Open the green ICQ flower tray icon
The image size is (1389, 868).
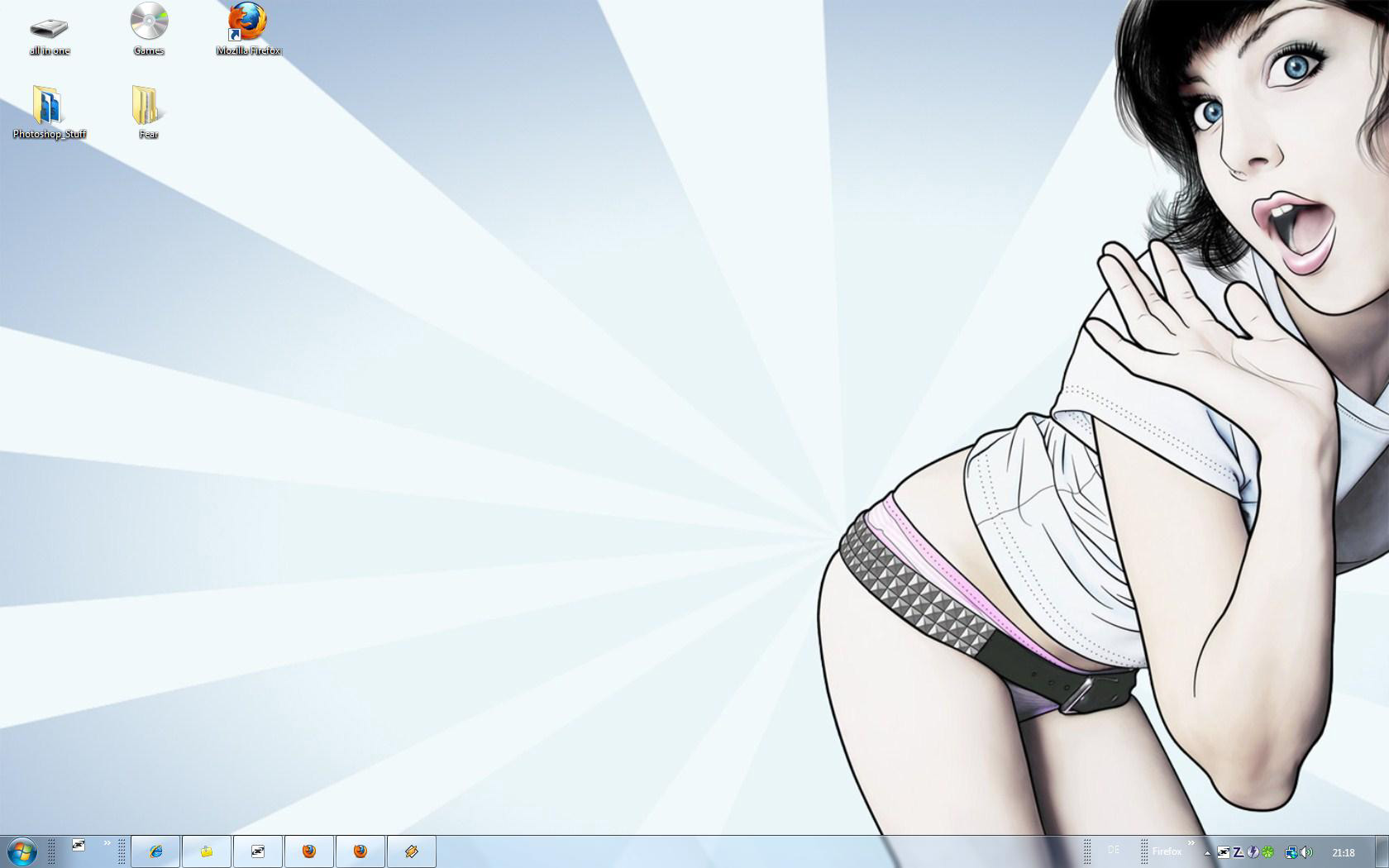[x=1267, y=852]
